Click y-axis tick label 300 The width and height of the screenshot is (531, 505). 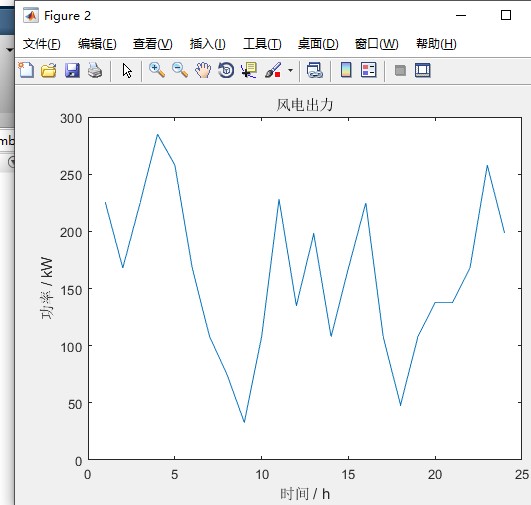click(x=71, y=119)
